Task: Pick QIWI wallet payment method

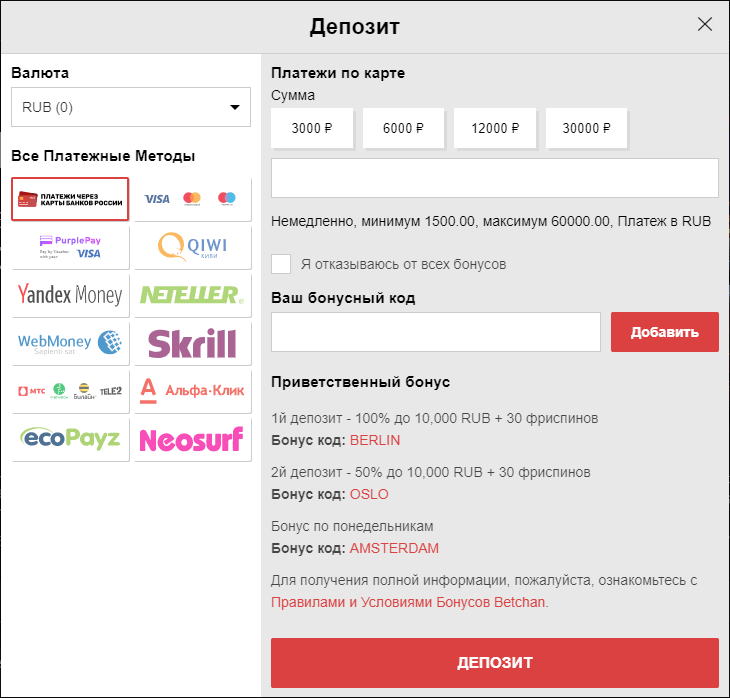Action: tap(193, 247)
